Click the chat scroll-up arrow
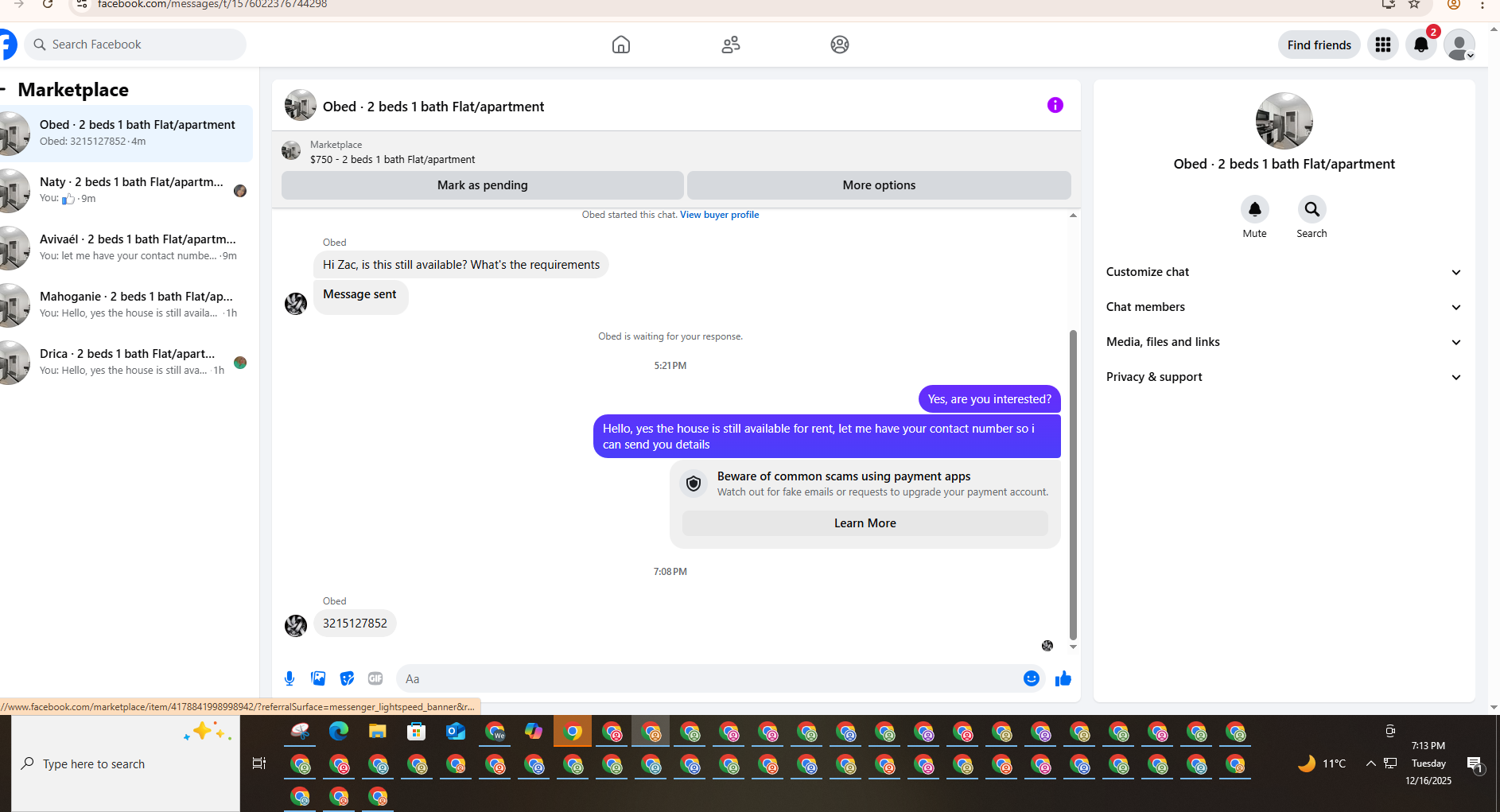The image size is (1500, 812). [1073, 216]
